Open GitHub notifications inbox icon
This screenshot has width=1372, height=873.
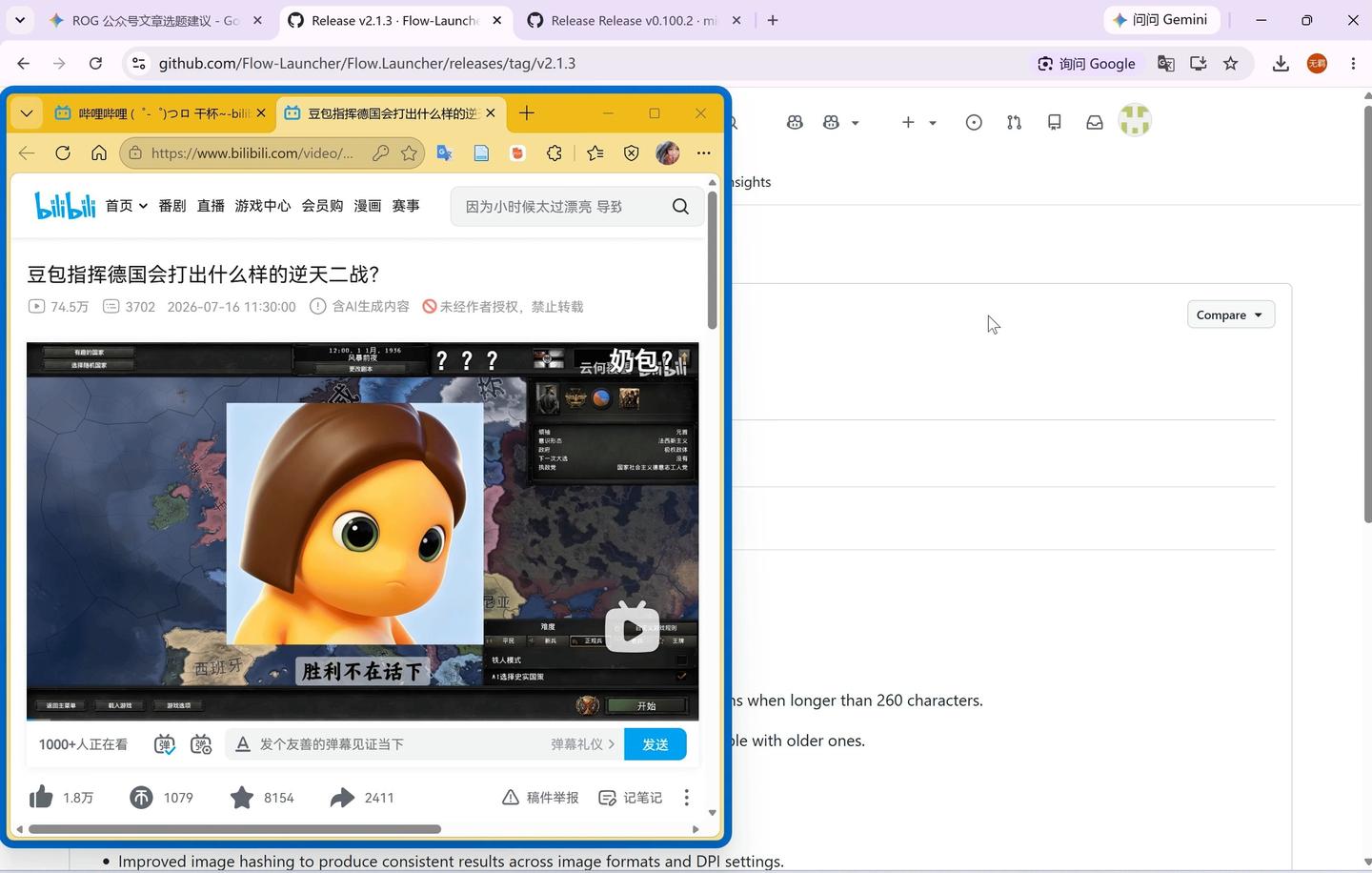coord(1095,122)
